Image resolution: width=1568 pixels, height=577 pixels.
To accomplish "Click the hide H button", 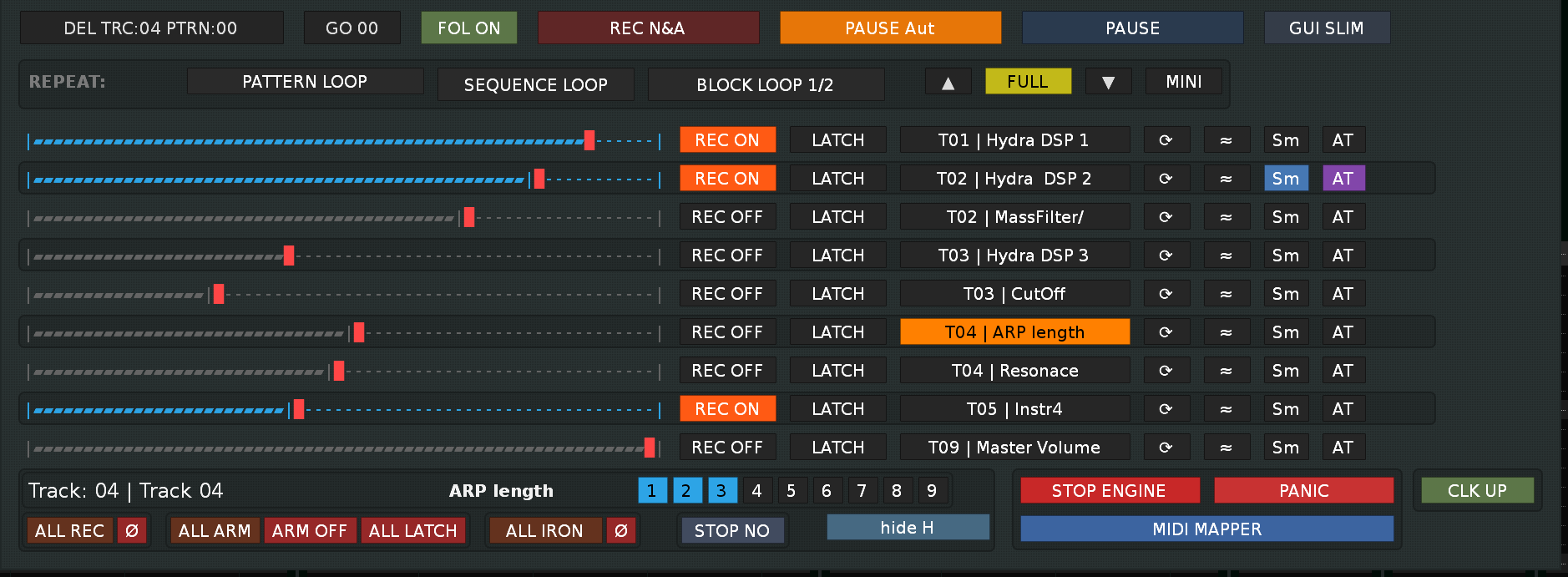I will coord(908,528).
